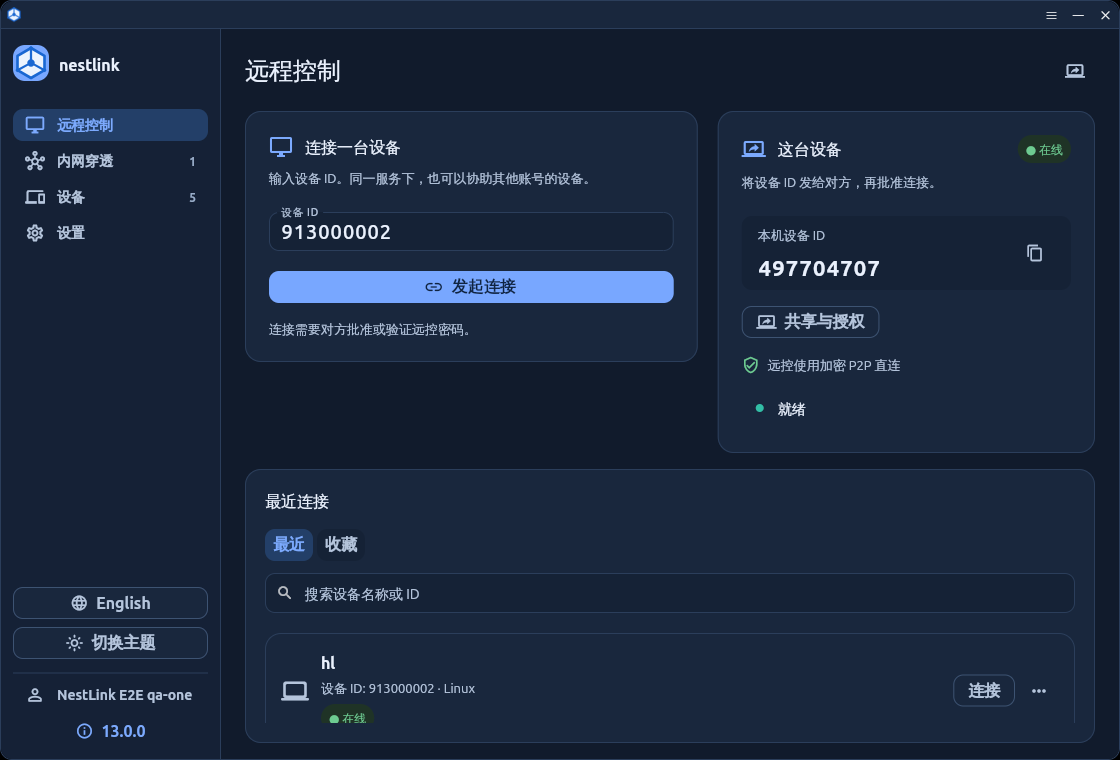Click the 设备 ID: 913000002 · Linux text
The image size is (1120, 760).
[398, 689]
